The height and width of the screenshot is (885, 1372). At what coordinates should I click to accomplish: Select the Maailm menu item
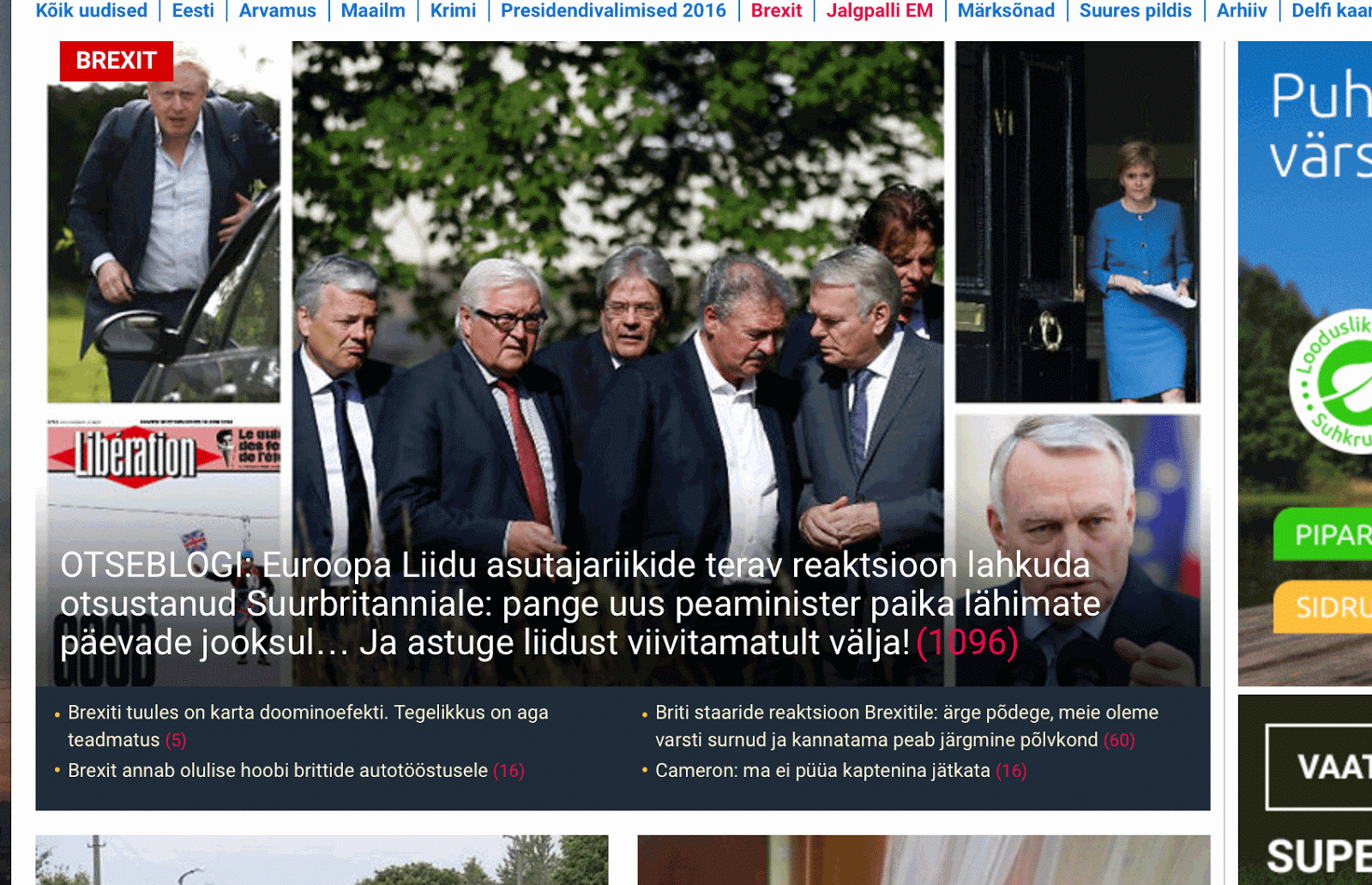(373, 10)
